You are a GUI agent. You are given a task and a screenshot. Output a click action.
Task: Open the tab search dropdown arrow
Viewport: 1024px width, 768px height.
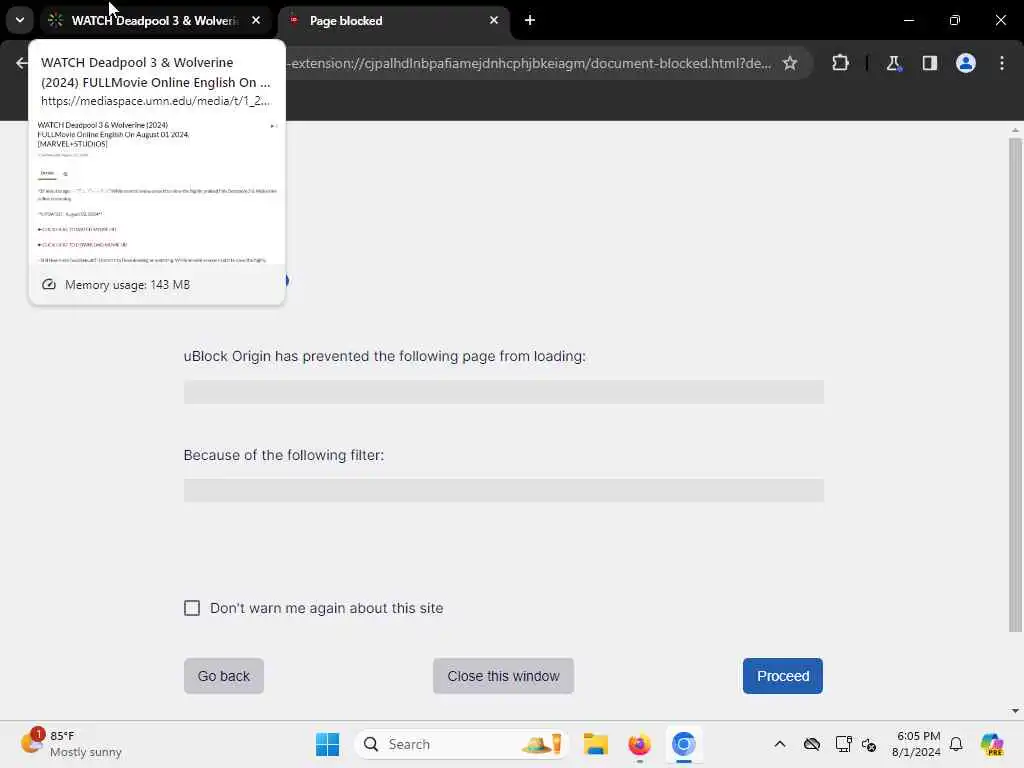[x=20, y=20]
